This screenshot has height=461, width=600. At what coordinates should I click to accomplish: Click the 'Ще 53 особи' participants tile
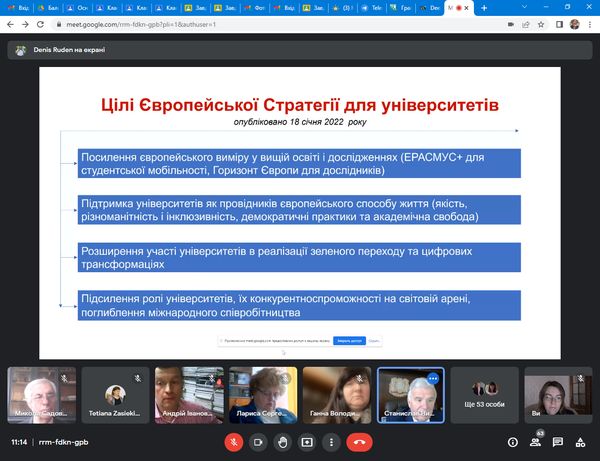(483, 394)
